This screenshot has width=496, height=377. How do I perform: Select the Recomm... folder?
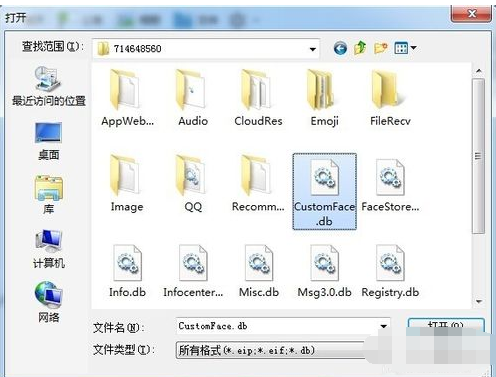click(258, 184)
